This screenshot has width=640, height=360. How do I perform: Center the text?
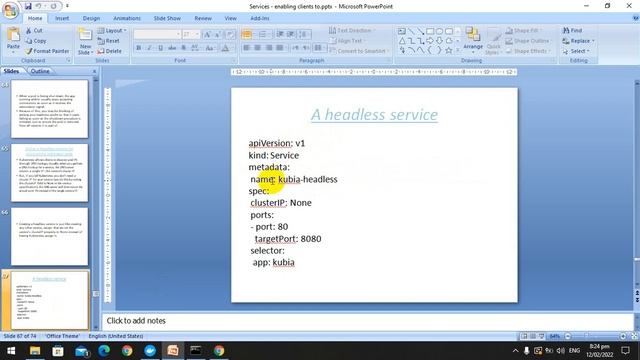click(x=258, y=48)
